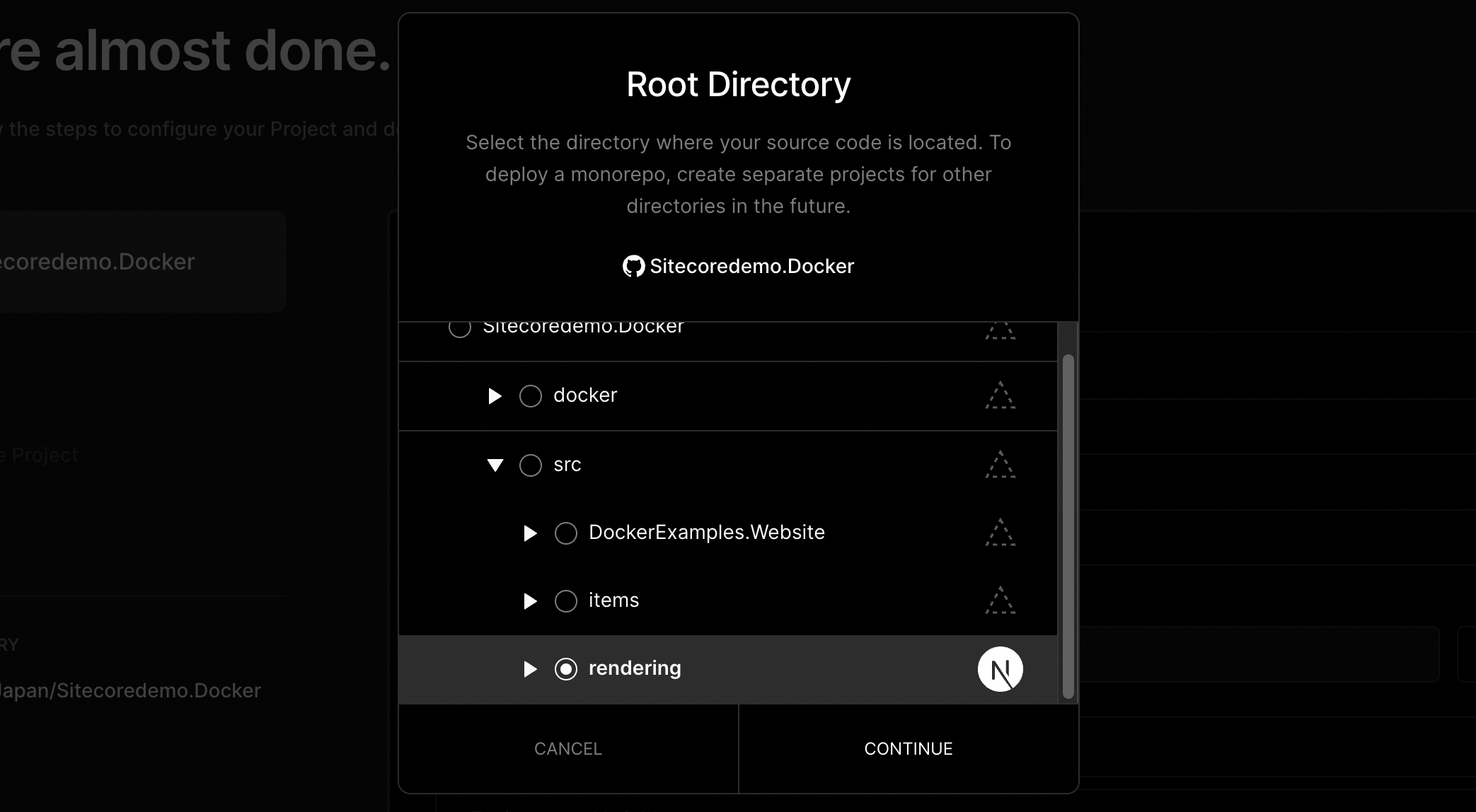
Task: Expand the docker folder arrow
Action: click(x=495, y=396)
